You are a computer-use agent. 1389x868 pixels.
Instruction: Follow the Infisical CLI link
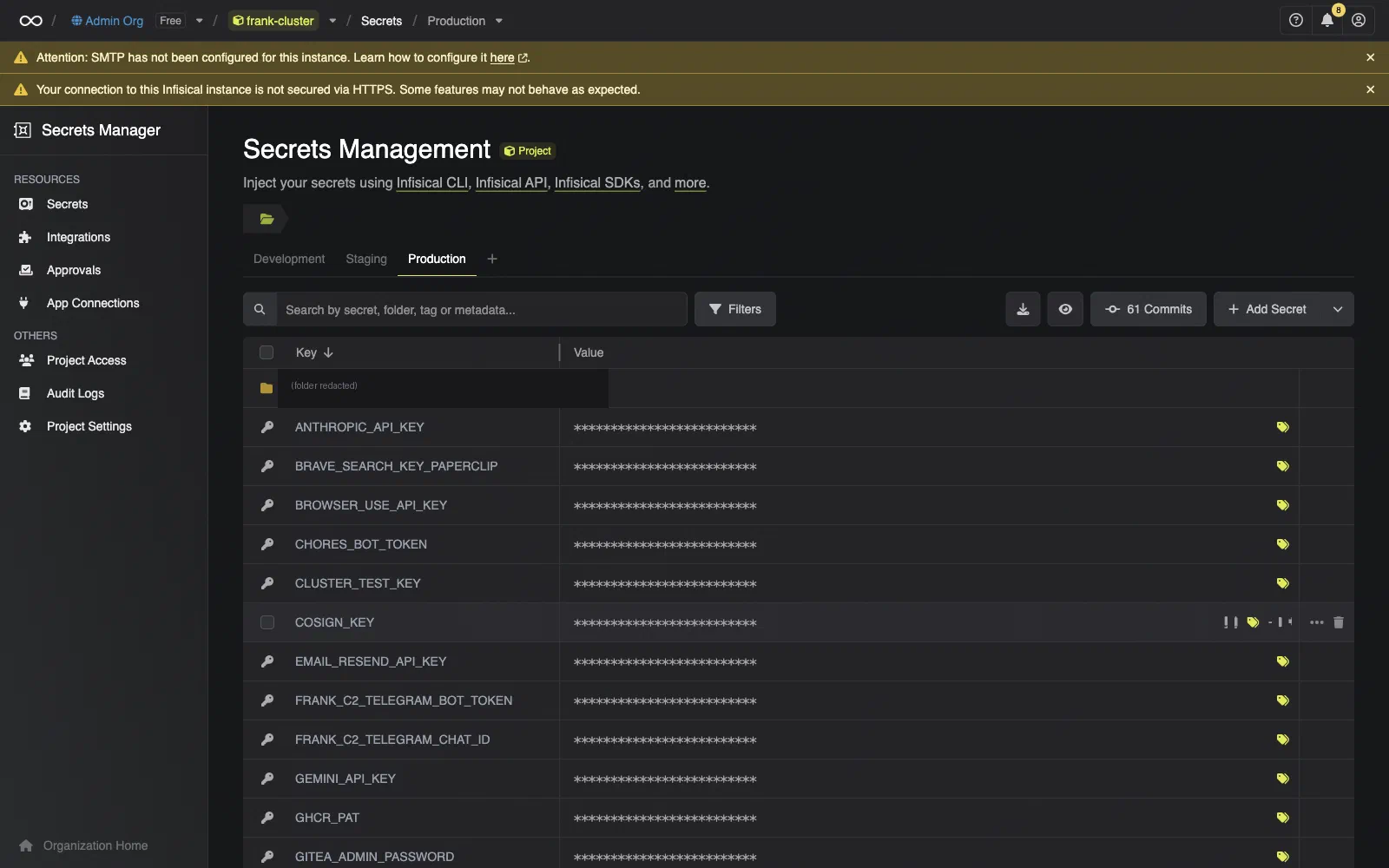(x=432, y=182)
